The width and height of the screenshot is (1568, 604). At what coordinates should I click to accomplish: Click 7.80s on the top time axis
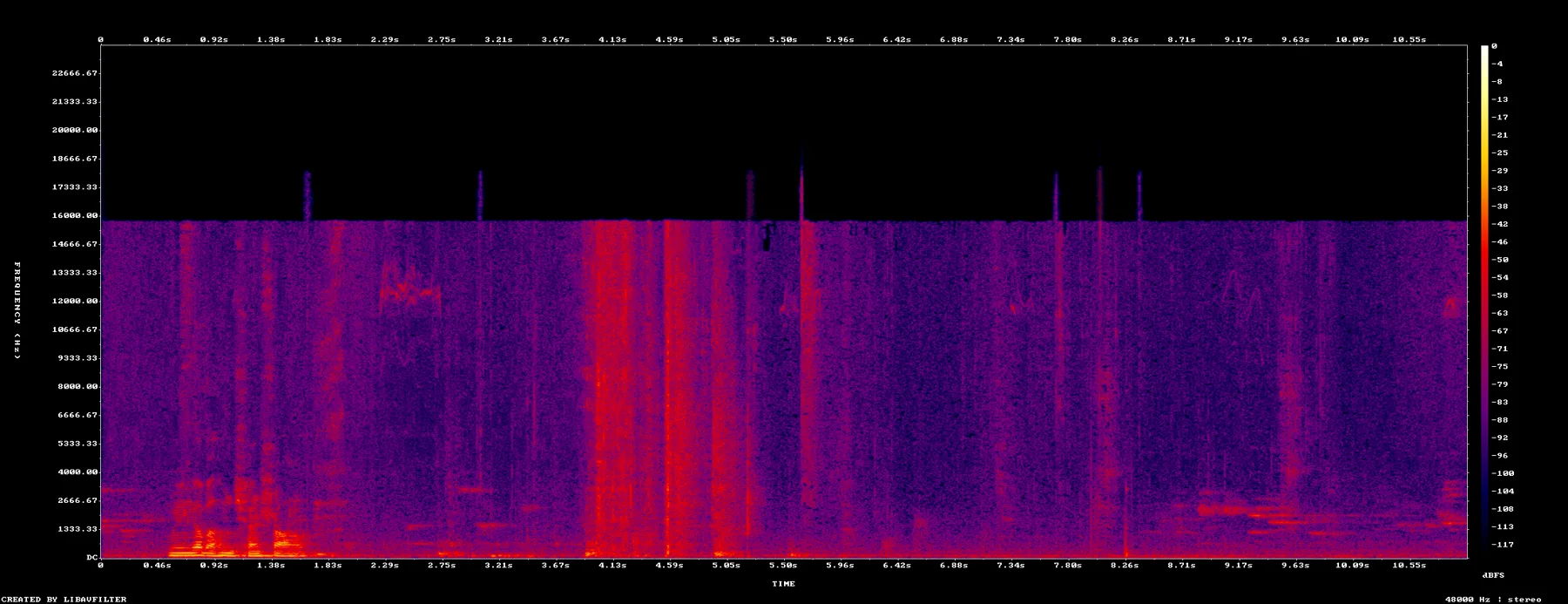click(1068, 40)
